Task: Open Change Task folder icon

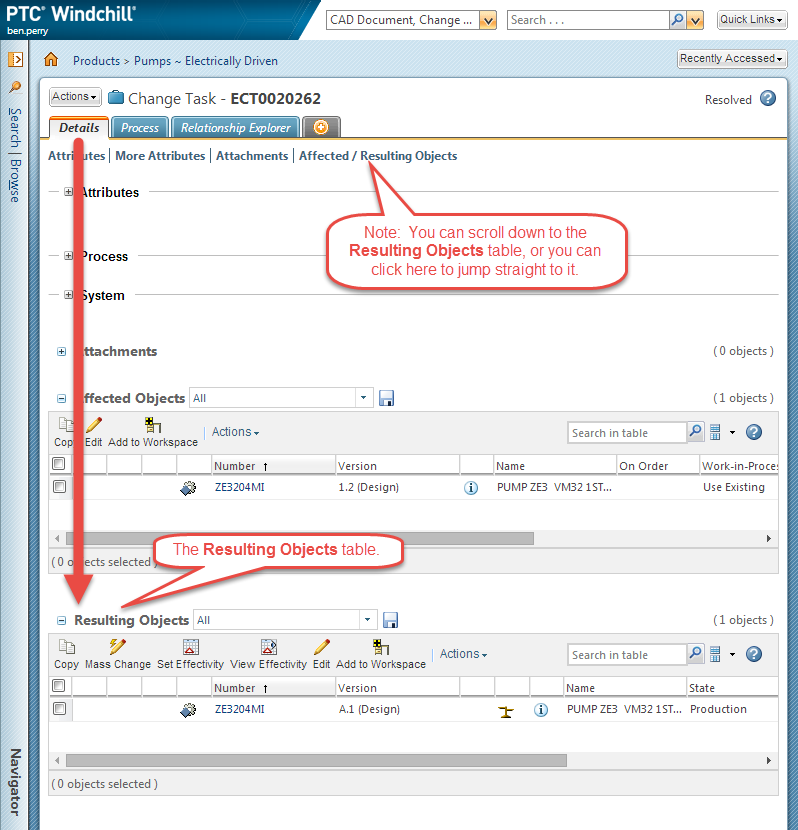Action: click(116, 98)
